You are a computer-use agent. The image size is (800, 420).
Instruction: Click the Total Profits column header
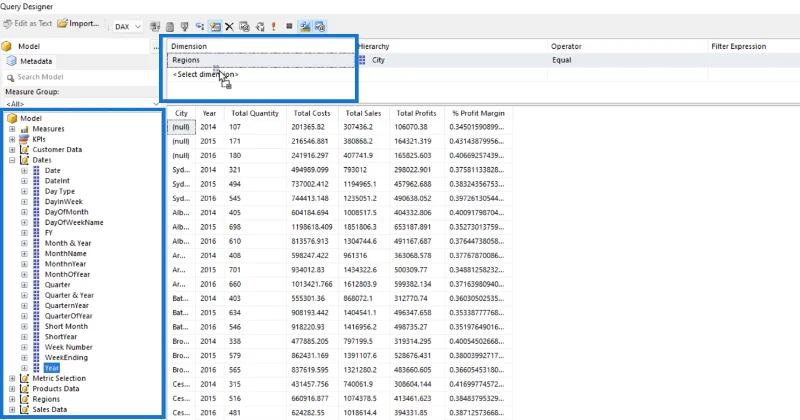[416, 113]
